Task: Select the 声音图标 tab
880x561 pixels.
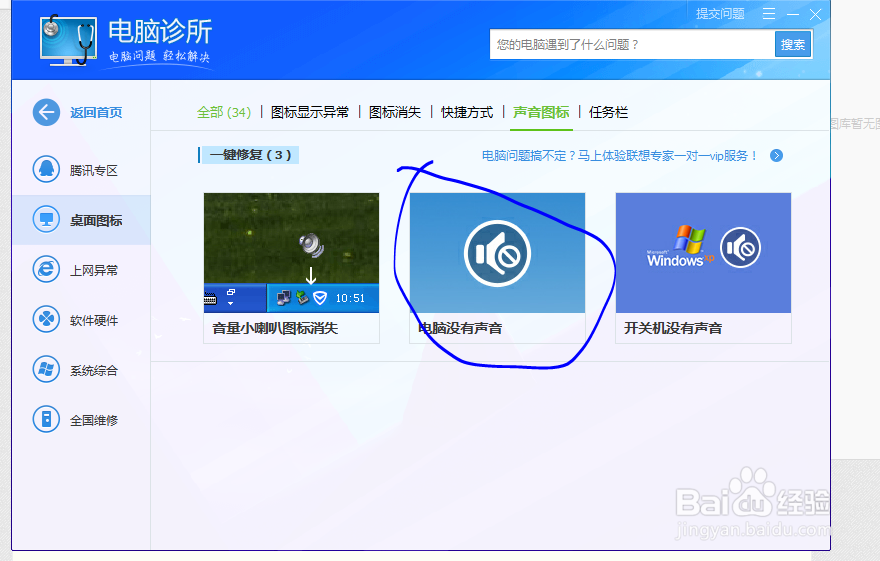Action: [541, 112]
